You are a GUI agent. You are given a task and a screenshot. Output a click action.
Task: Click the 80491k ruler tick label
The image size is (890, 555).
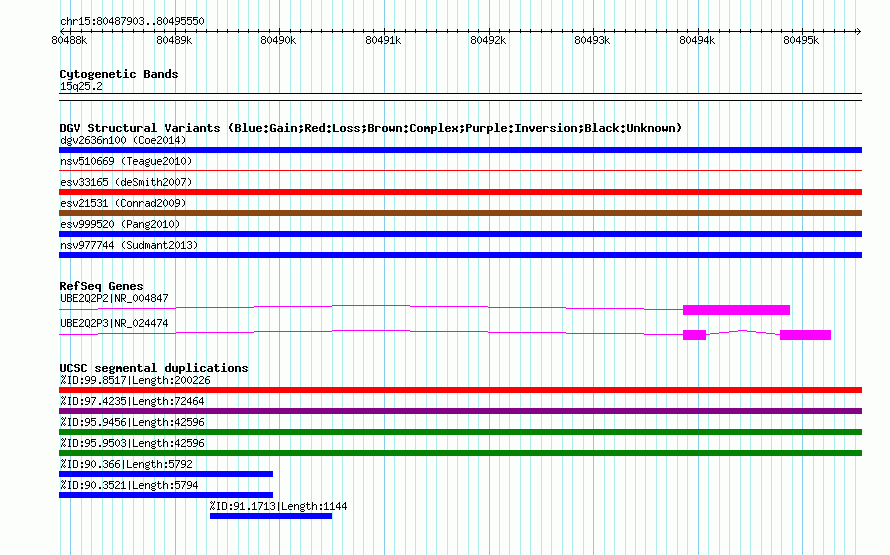383,40
